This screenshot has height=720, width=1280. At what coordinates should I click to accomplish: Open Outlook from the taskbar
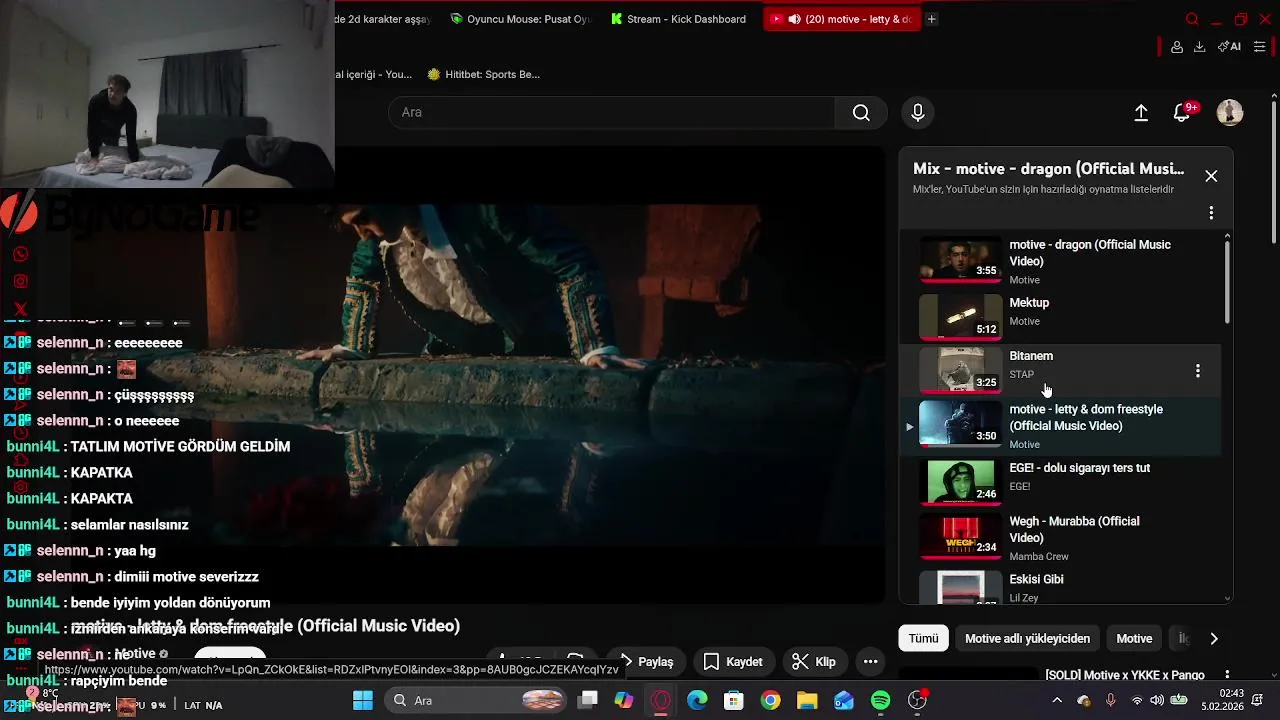(844, 701)
